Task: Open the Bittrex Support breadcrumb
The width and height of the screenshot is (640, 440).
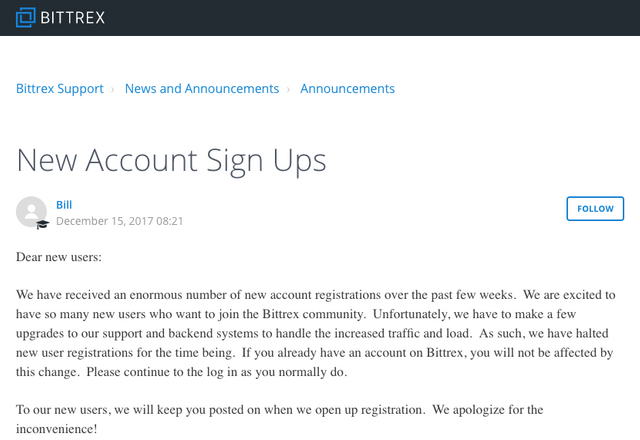Action: coord(60,89)
